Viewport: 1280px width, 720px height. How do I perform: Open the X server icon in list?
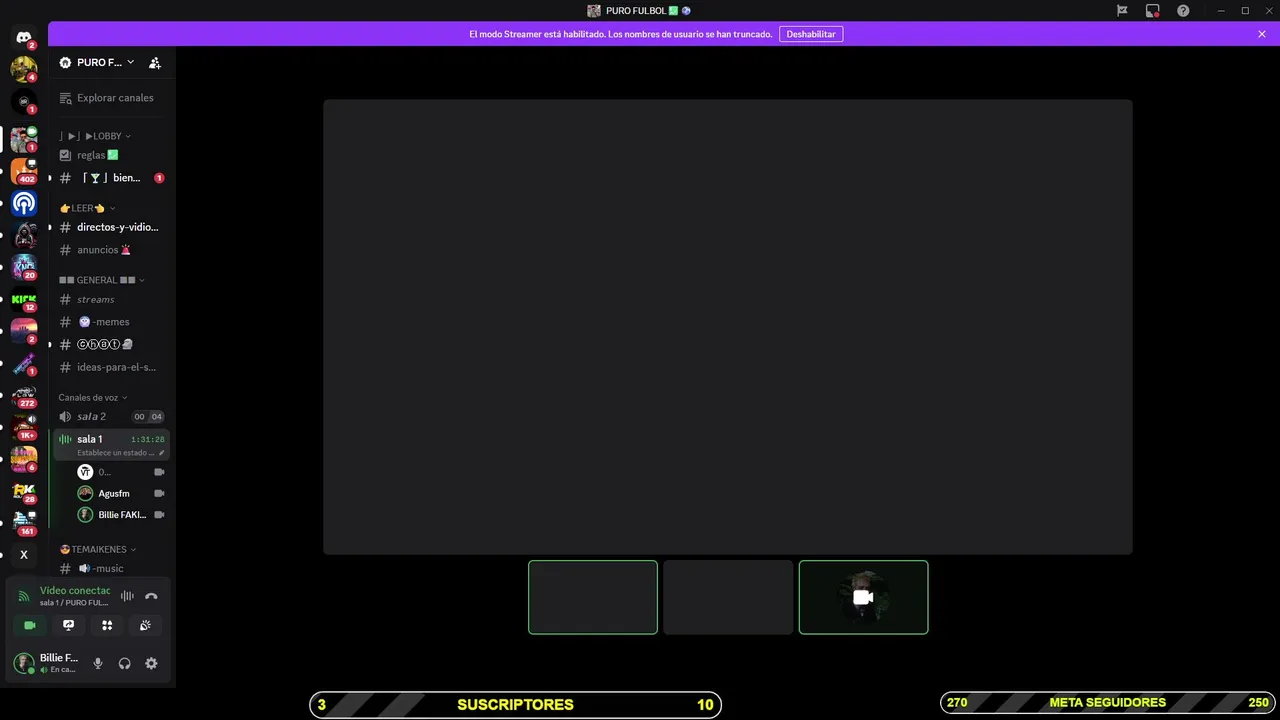click(x=24, y=555)
